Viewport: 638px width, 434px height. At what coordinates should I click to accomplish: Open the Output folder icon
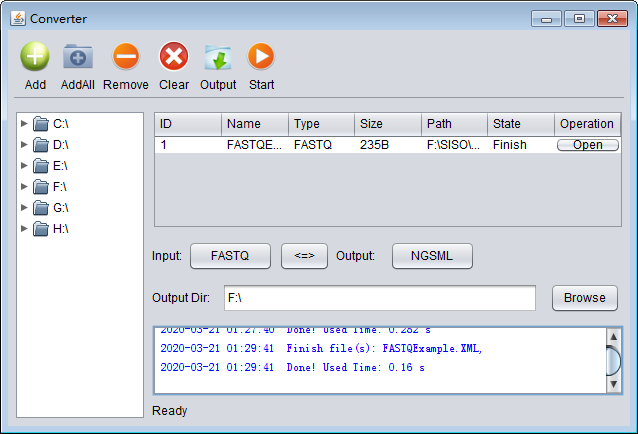(x=218, y=57)
